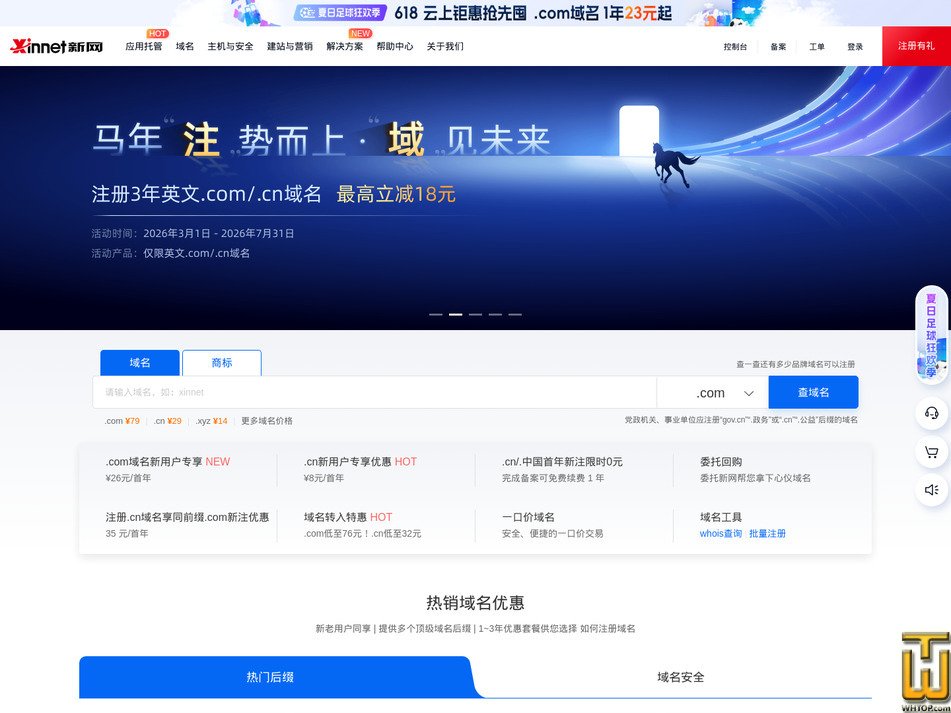Screen dimensions: 951x713
Task: Expand the .com suffix dropdown
Action: tap(713, 393)
